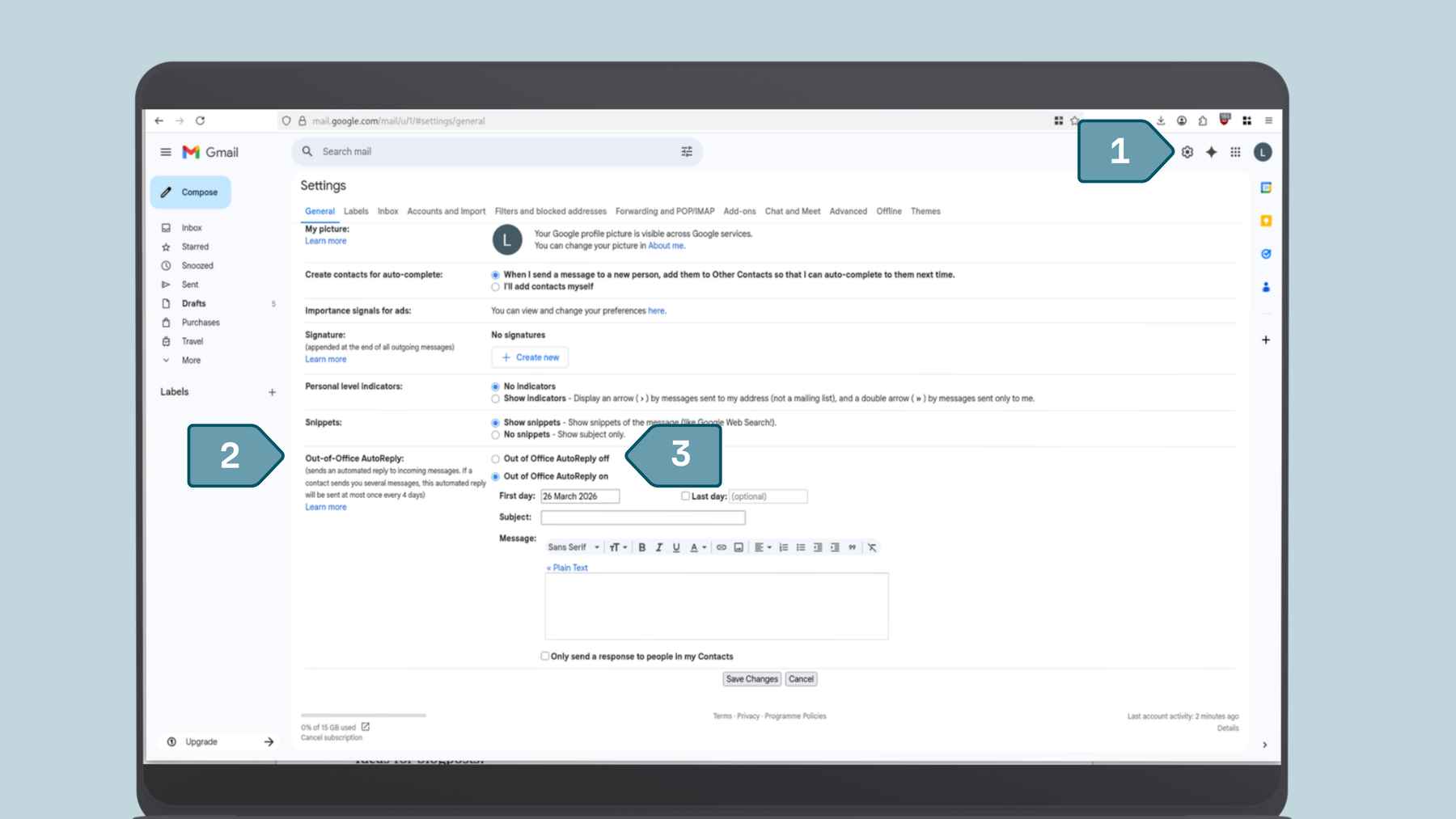Open the Compose button to write an email

tap(190, 192)
